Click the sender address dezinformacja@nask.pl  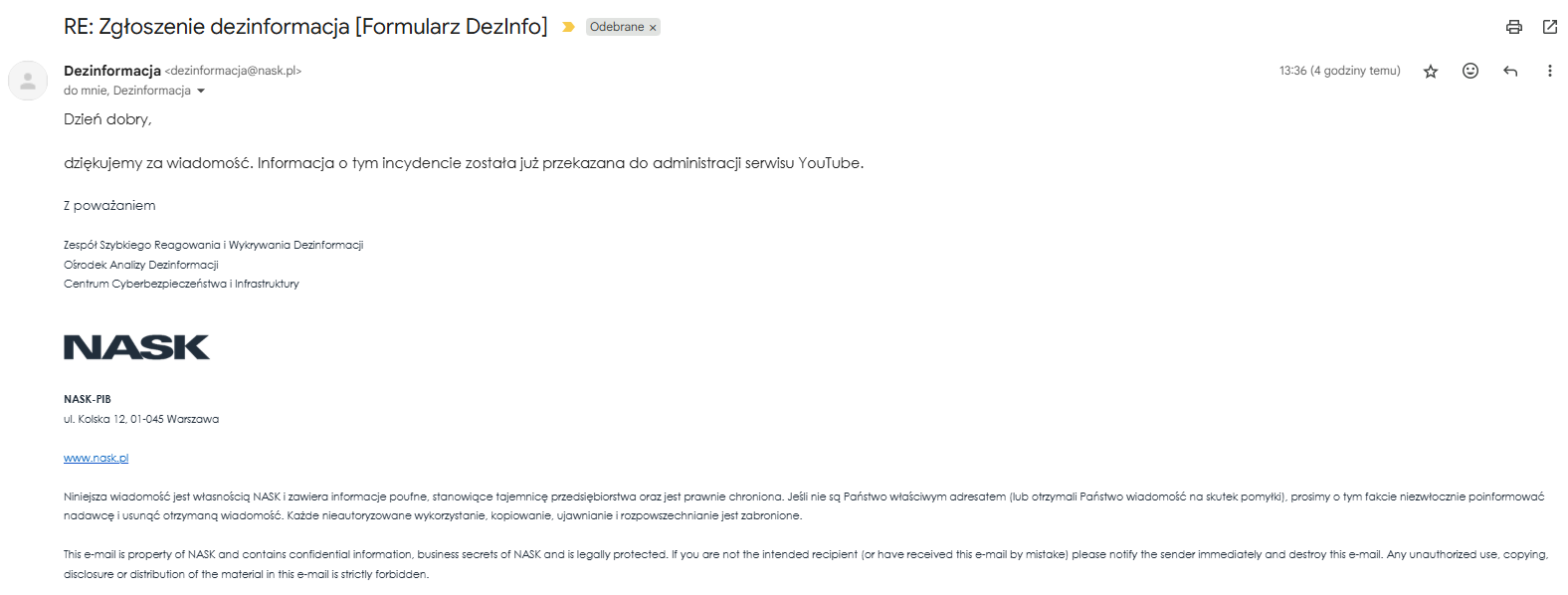click(233, 71)
